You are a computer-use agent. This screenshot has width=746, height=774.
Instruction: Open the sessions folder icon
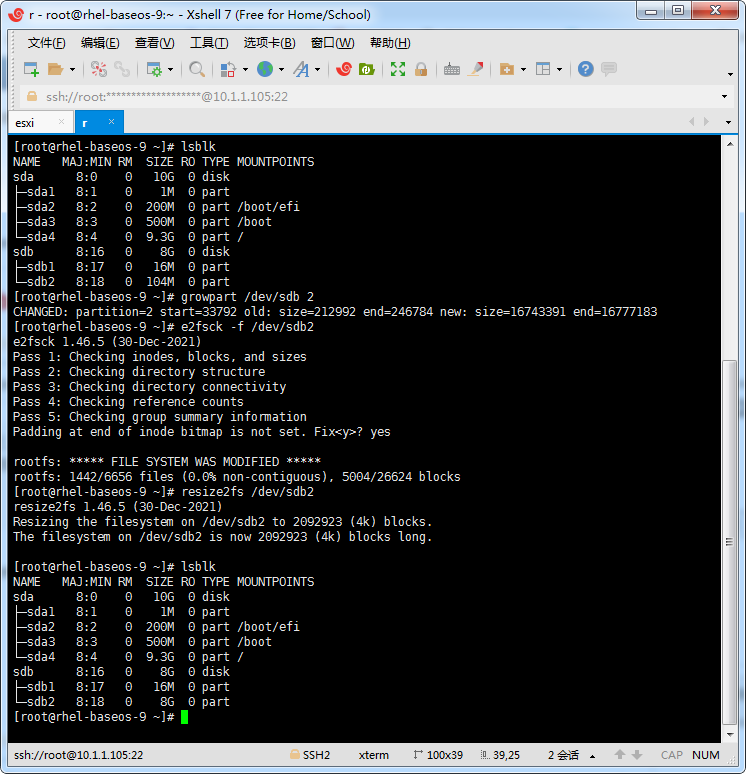point(55,70)
